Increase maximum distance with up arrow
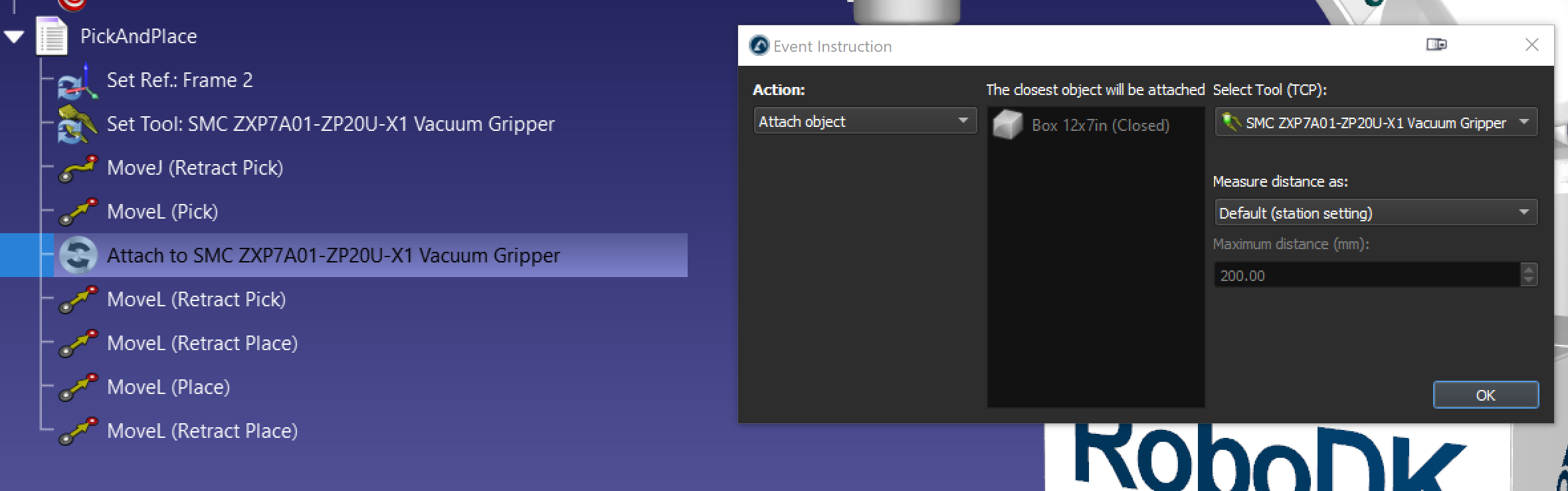The width and height of the screenshot is (1568, 491). [x=1529, y=269]
